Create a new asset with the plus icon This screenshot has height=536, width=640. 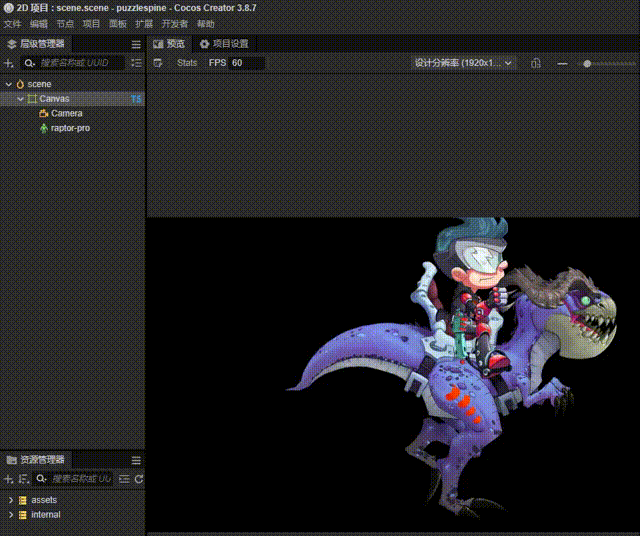pyautogui.click(x=8, y=479)
